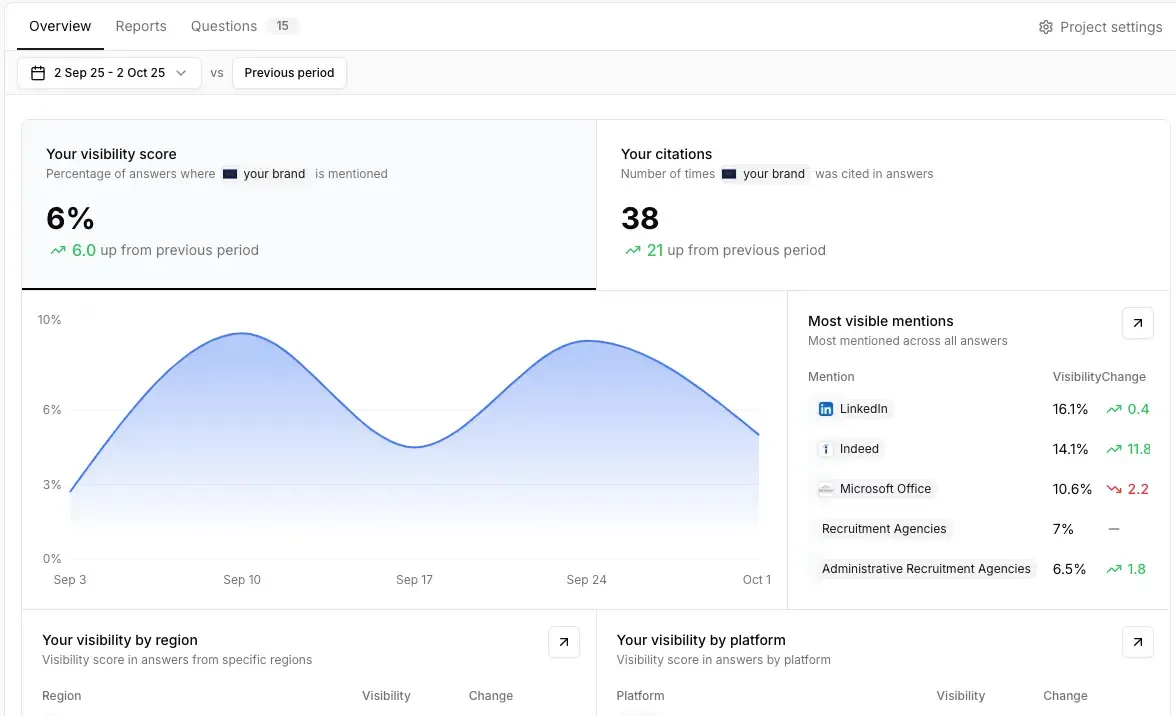Click the Sep 17 axis label on chart
Image resolution: width=1176 pixels, height=716 pixels.
(414, 580)
